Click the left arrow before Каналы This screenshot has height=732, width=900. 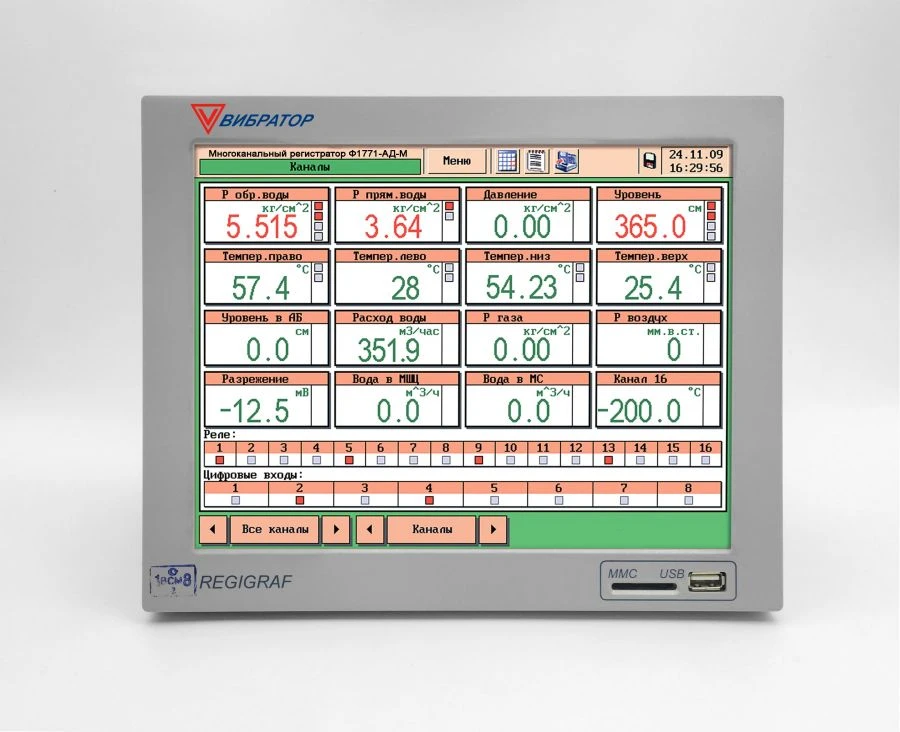pos(368,529)
